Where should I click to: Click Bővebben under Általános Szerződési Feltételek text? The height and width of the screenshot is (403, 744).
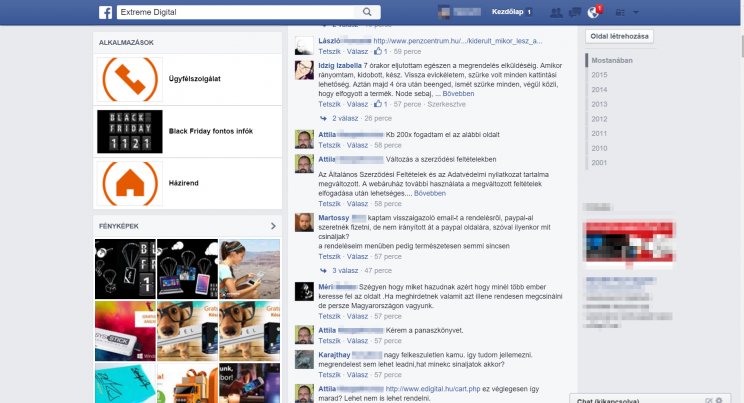point(429,194)
